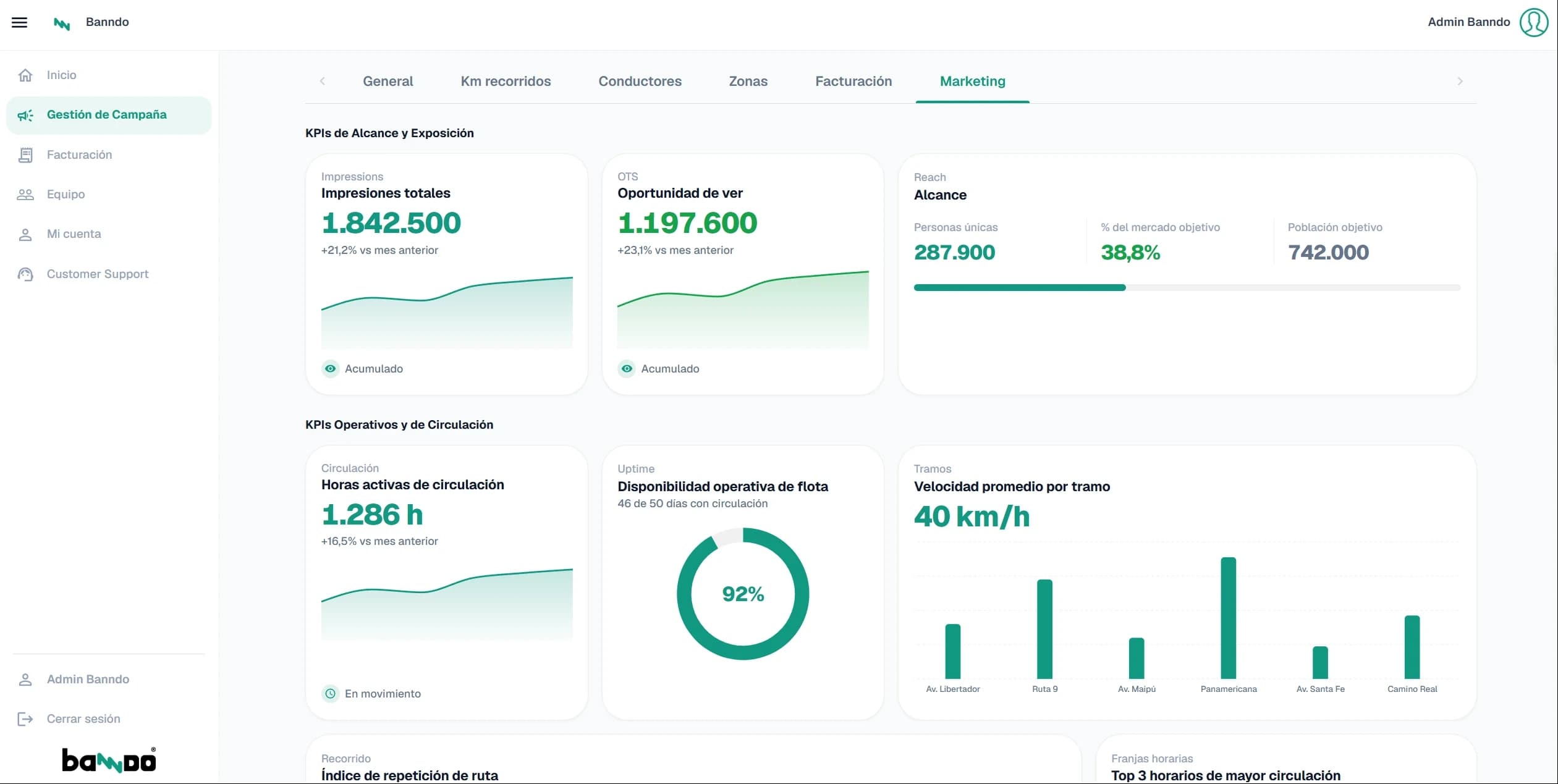This screenshot has width=1558, height=784.
Task: Click the Alcance reach progress bar
Action: pos(1187,287)
